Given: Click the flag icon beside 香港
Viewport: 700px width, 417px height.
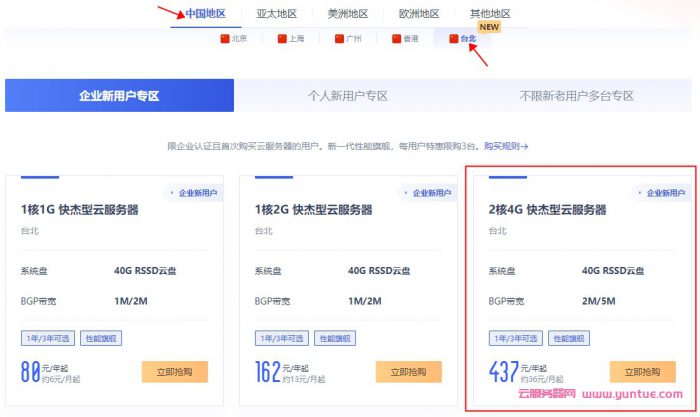Looking at the screenshot, I should (x=396, y=39).
